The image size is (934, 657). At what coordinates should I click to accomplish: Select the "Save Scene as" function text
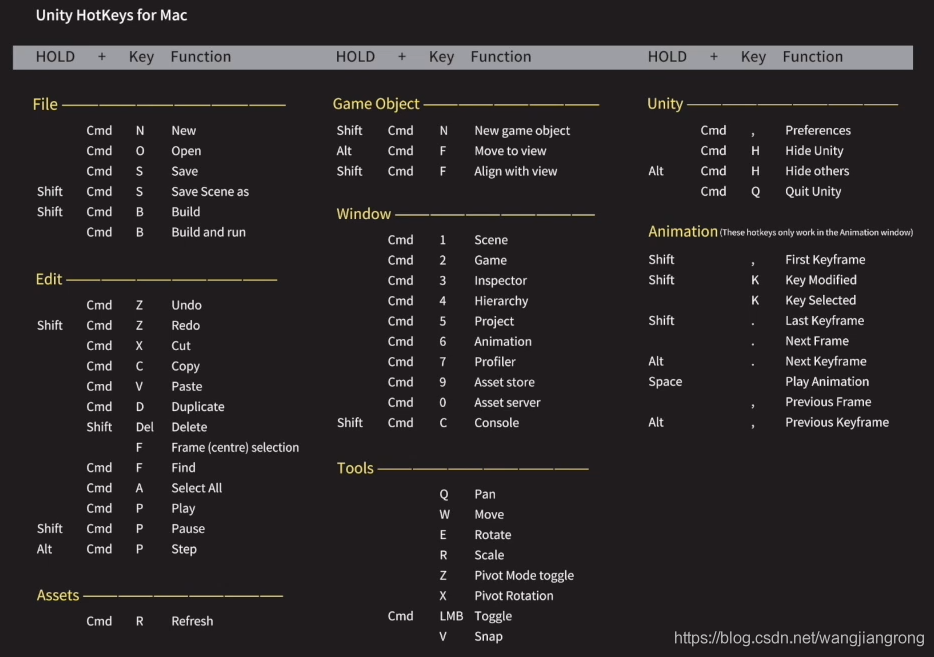pyautogui.click(x=210, y=192)
